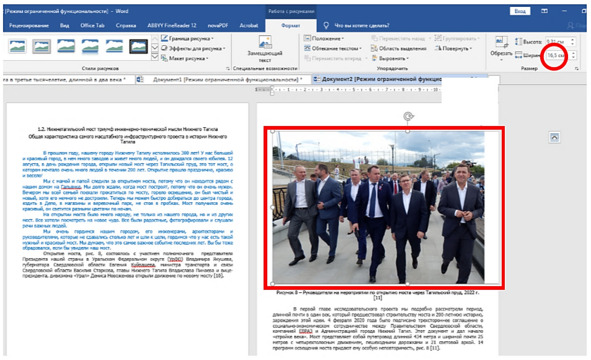Image resolution: width=591 pixels, height=360 pixels.
Task: Click the heading '1.2. Нижнетагильский мост' on left page
Action: 128,129
